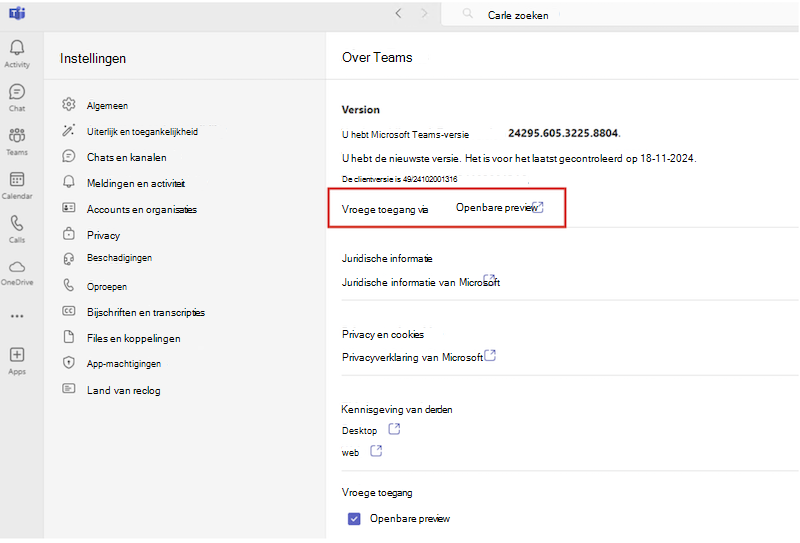Click the Microsoft Teams logo icon
Viewport: 800px width, 543px height.
(x=17, y=14)
